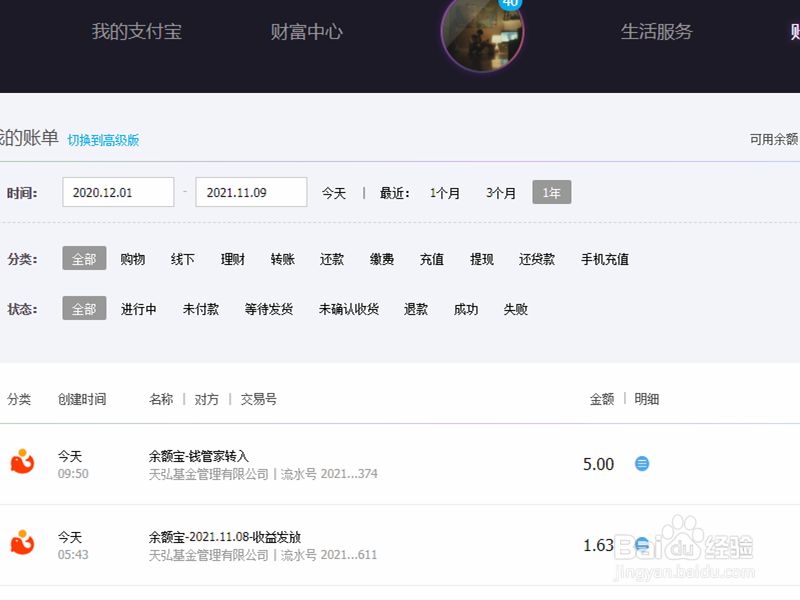Viewport: 800px width, 600px height.
Task: Filter status by 未确认收货
Action: click(x=348, y=309)
